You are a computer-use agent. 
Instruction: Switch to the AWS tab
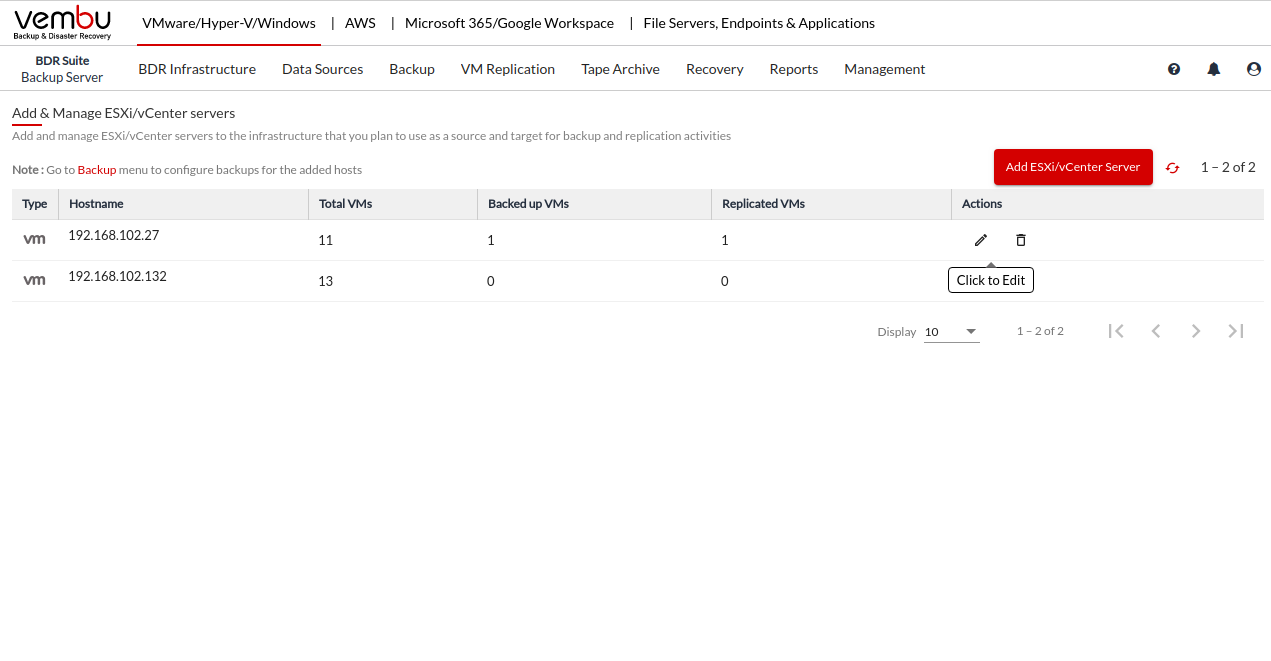click(360, 23)
